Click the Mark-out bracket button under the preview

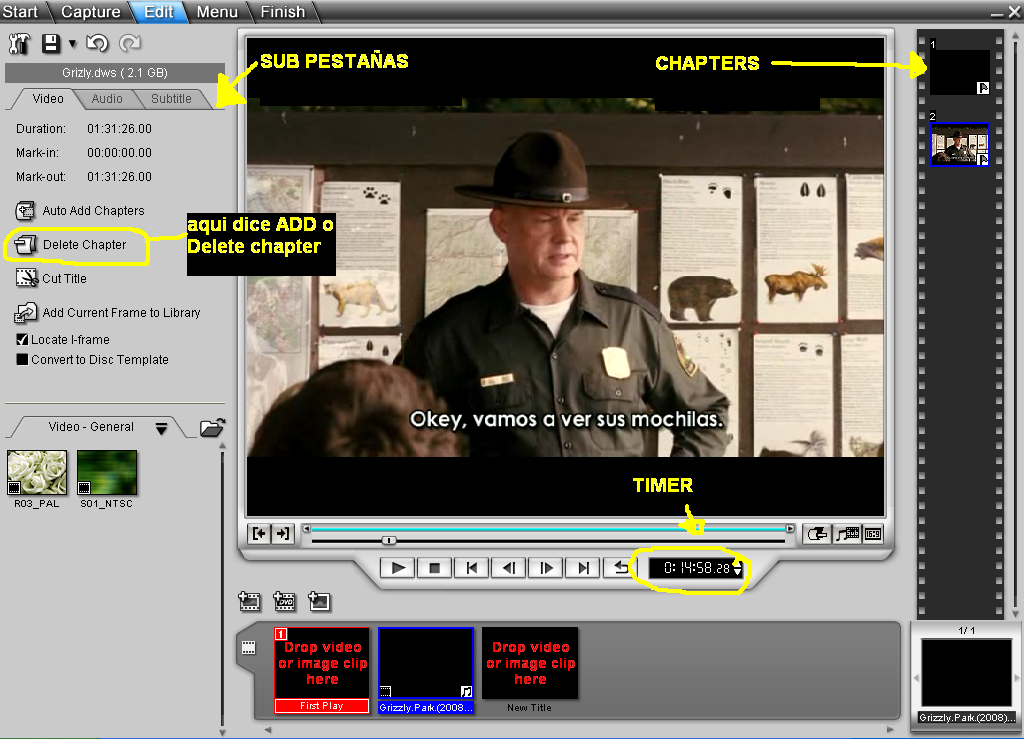[x=283, y=534]
